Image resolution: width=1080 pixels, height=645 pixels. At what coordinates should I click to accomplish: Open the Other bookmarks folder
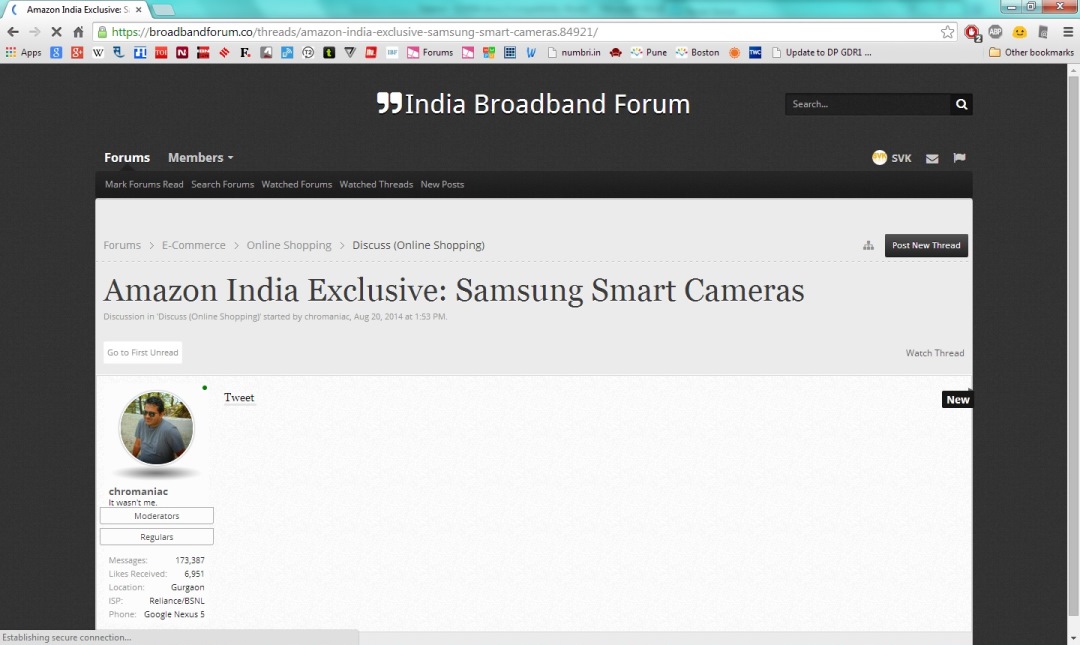click(1031, 52)
